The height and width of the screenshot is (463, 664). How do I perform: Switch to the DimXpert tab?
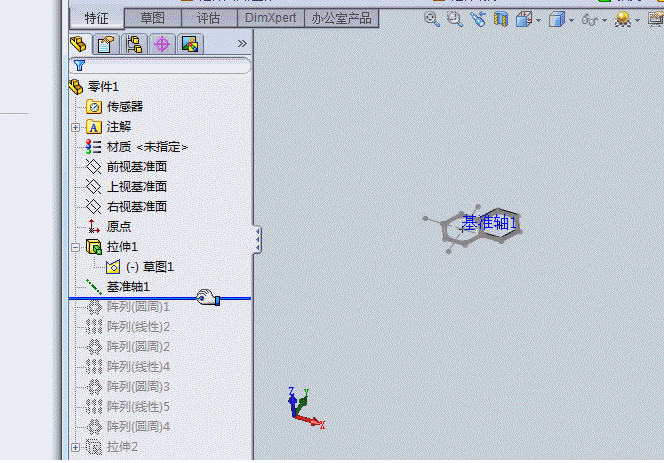pyautogui.click(x=271, y=18)
